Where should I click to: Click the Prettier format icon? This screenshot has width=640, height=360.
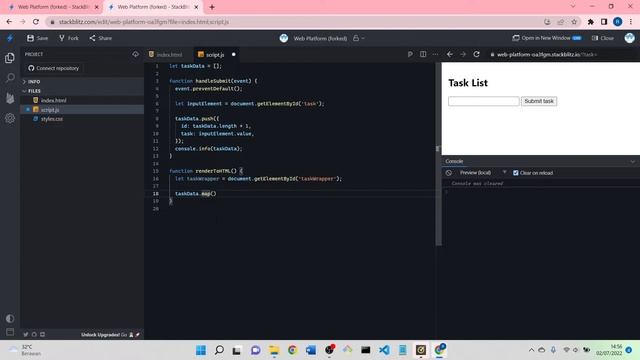tap(410, 54)
